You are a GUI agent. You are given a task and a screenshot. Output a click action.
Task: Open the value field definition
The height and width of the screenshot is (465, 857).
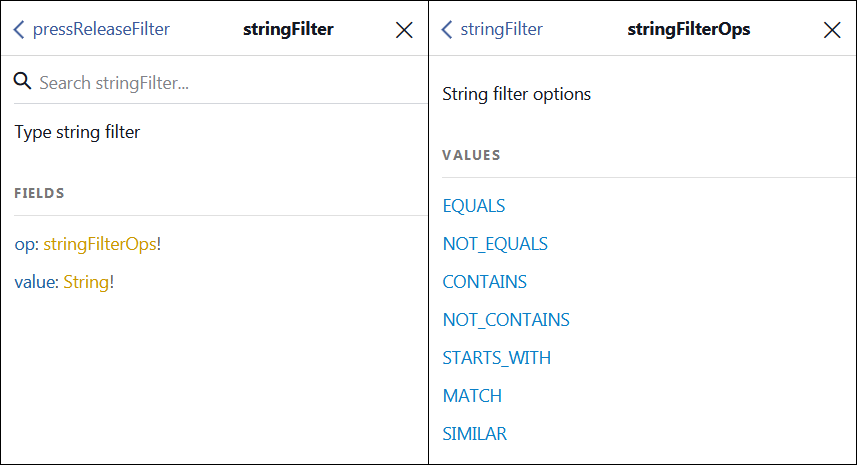coord(35,282)
